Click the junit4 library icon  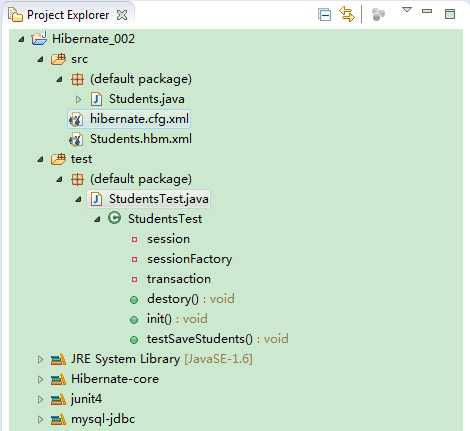[x=58, y=399]
